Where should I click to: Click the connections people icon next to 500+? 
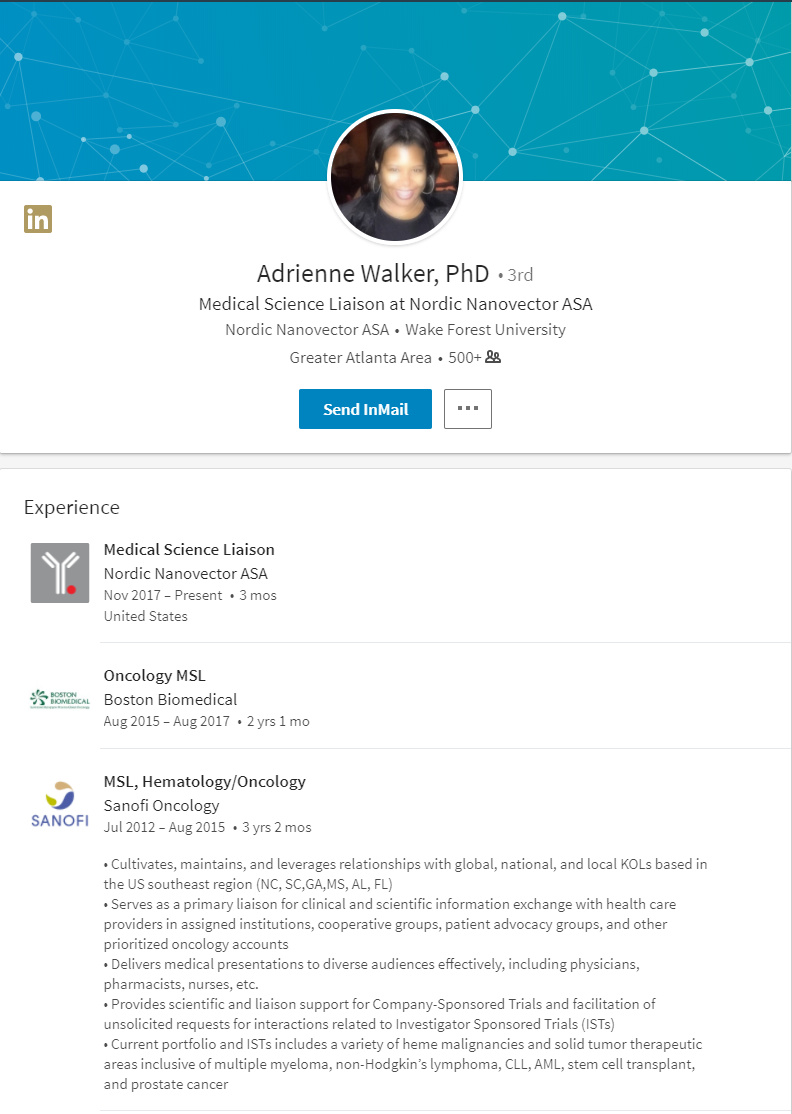click(x=493, y=357)
